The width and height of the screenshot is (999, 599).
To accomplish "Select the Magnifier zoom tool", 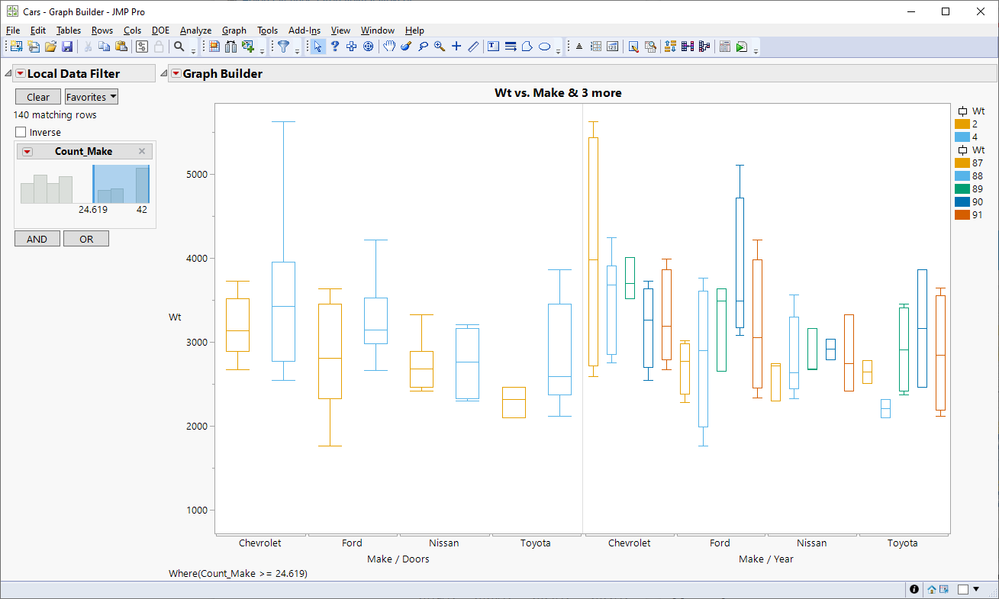I will click(x=440, y=47).
